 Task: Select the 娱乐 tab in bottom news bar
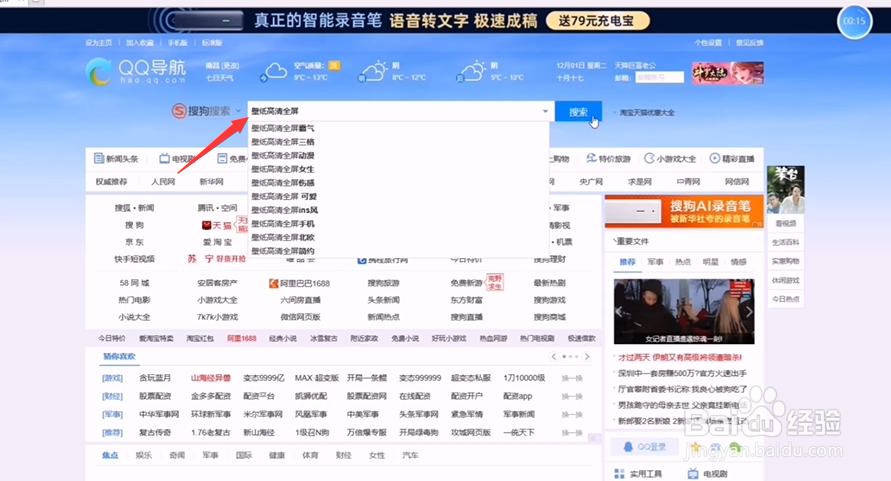[x=144, y=455]
